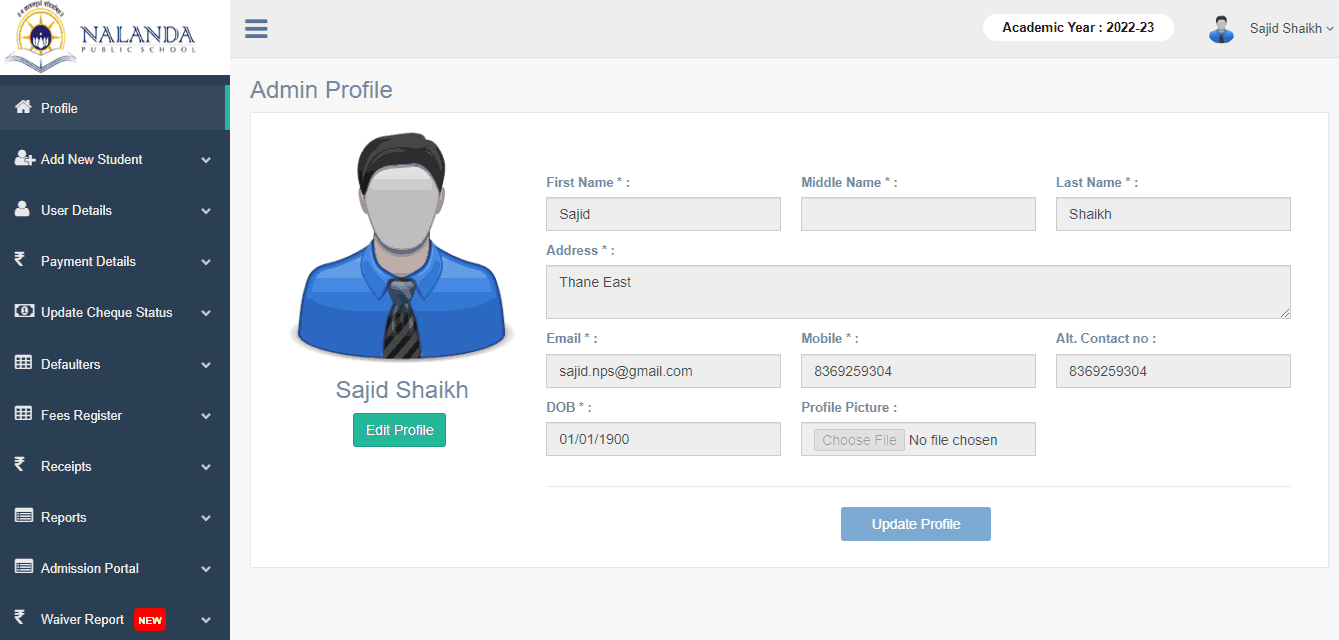Viewport: 1339px width, 640px height.
Task: Open the Sajid Shaikh account dropdown
Action: [1290, 29]
